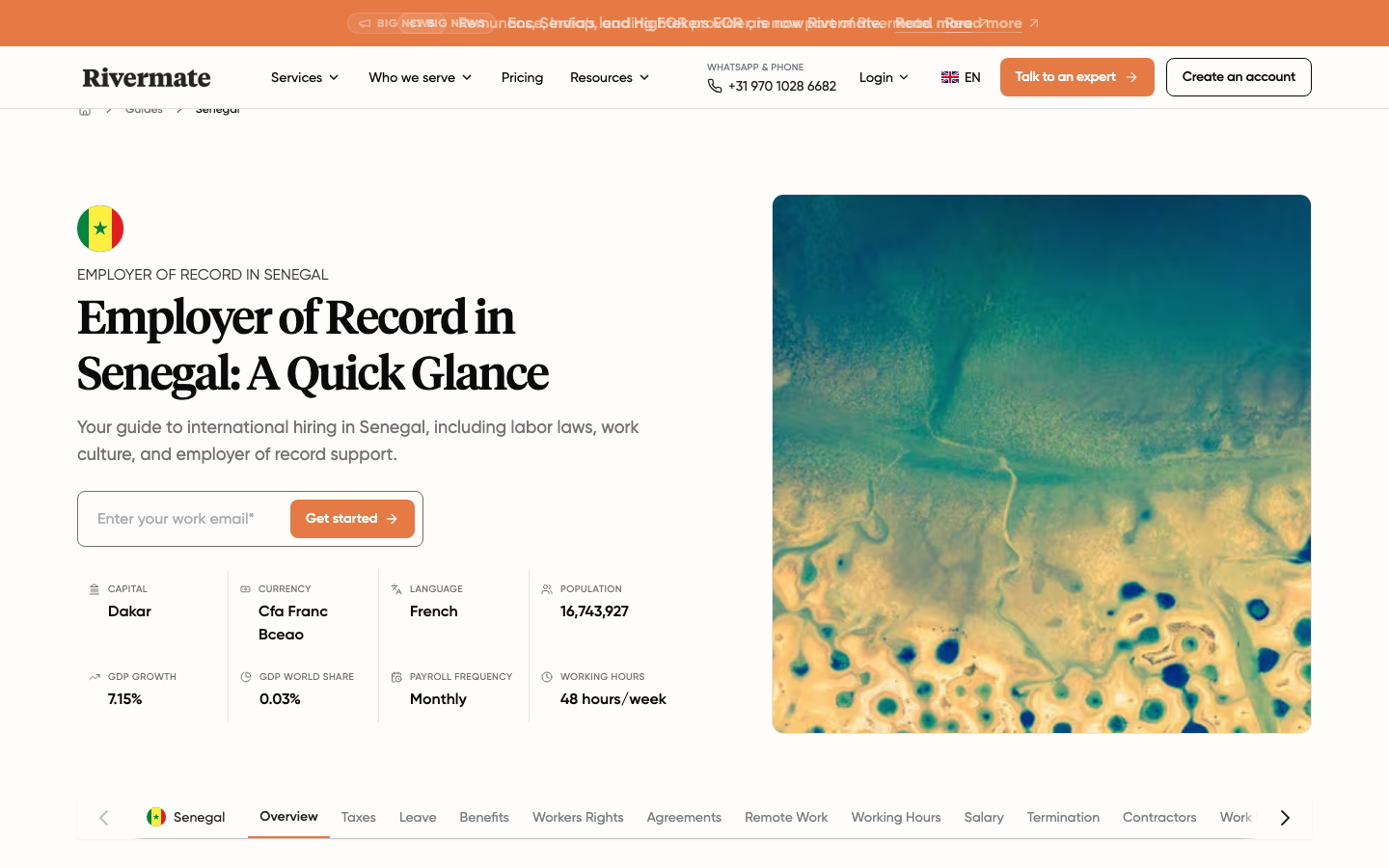Click the phone handset icon

click(x=715, y=86)
